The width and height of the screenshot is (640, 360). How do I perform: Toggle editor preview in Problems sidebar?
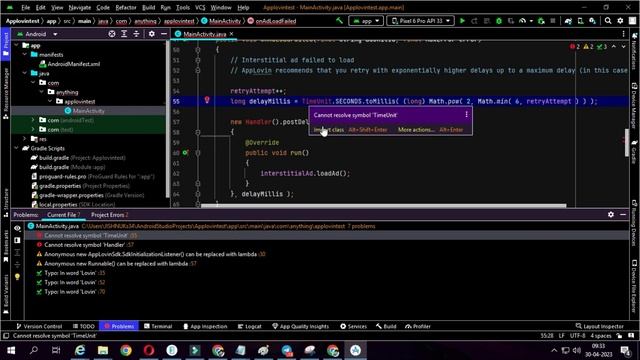(17, 240)
